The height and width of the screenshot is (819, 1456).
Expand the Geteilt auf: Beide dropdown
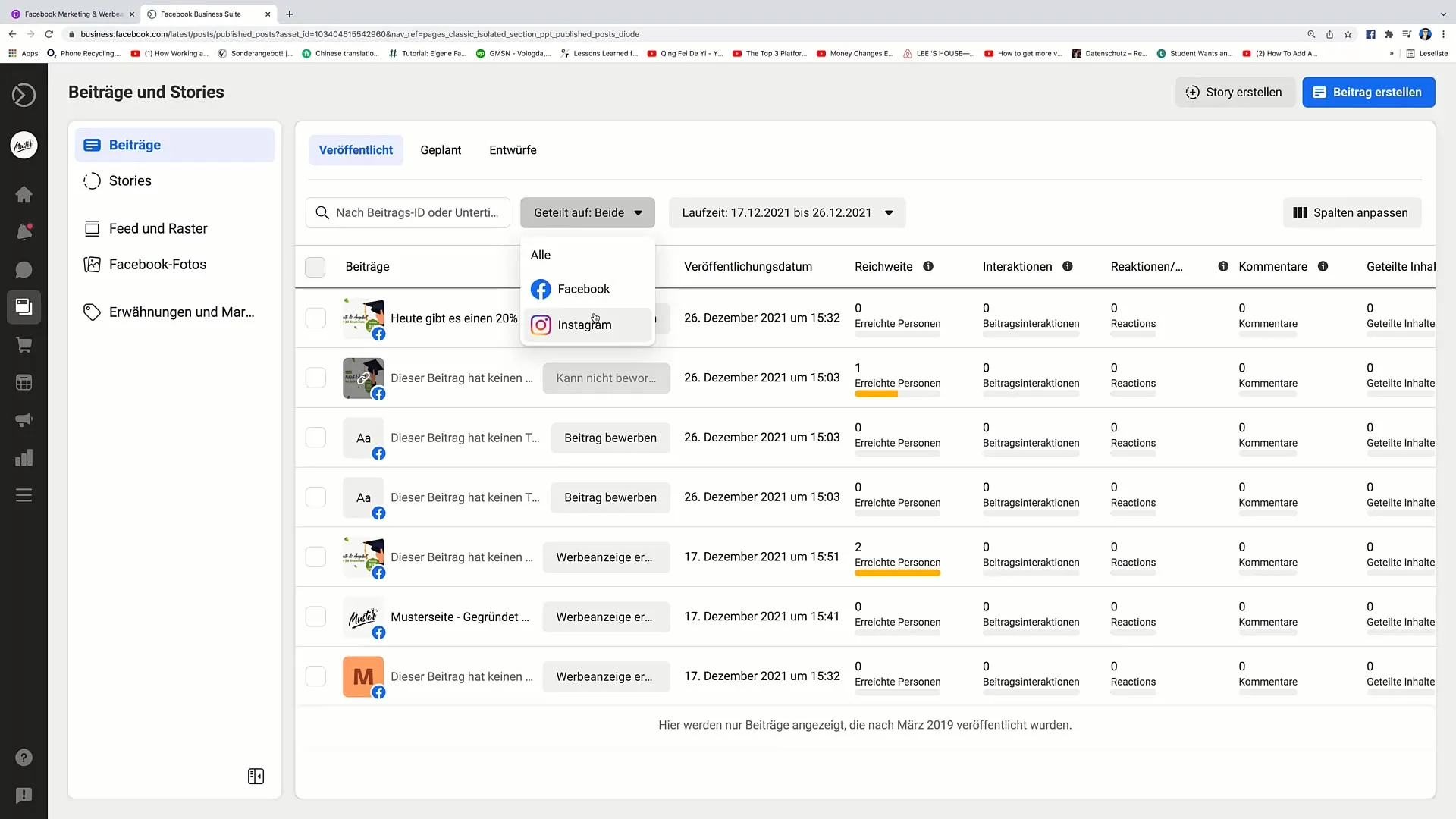pyautogui.click(x=587, y=212)
